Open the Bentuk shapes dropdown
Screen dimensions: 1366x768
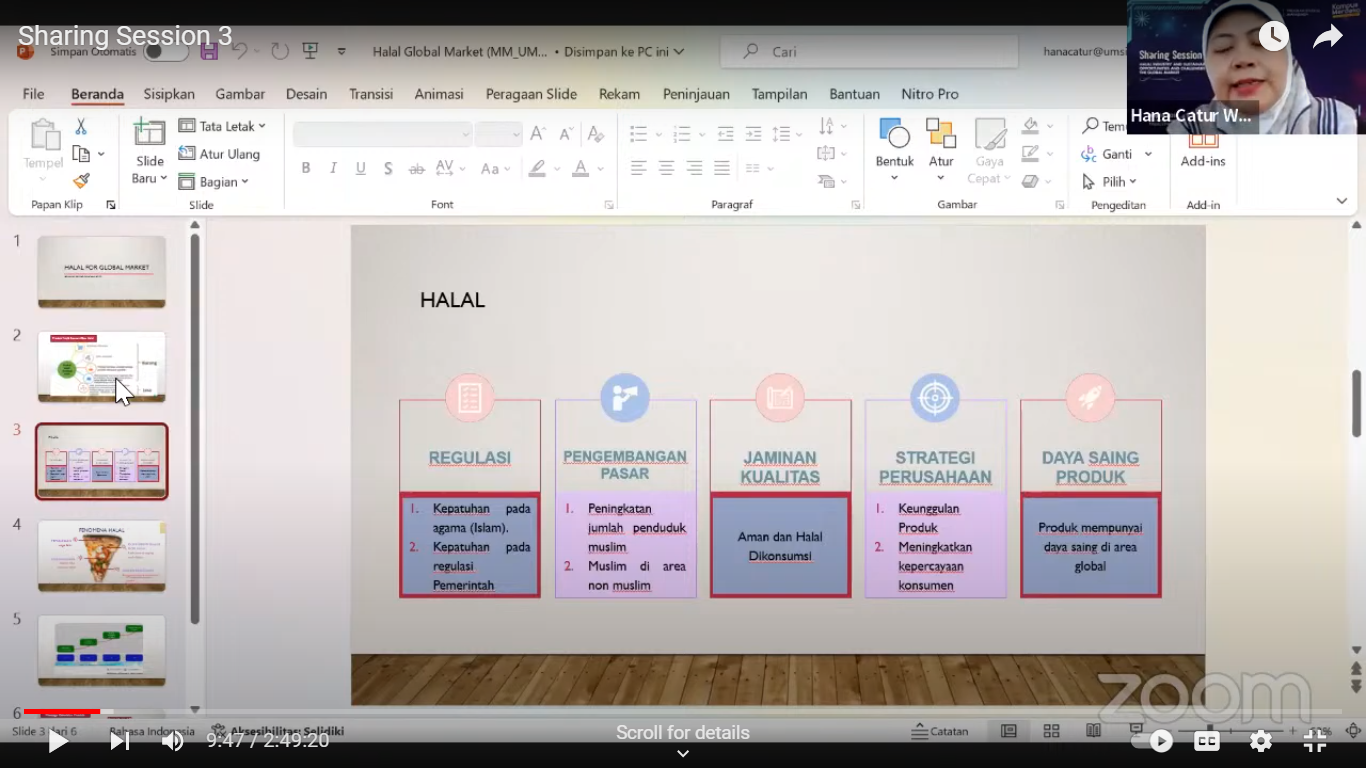point(894,162)
